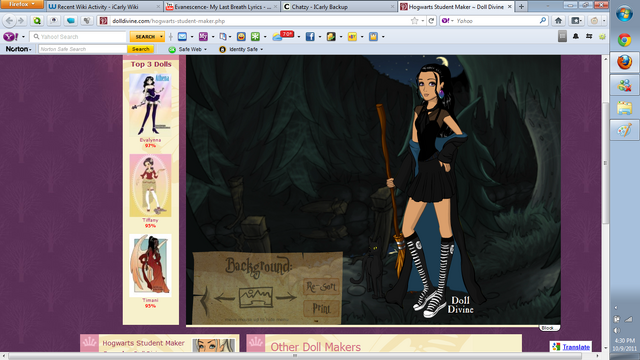Expand the Facebook toolbar dropdown arrow
This screenshot has width=640, height=360.
click(320, 37)
